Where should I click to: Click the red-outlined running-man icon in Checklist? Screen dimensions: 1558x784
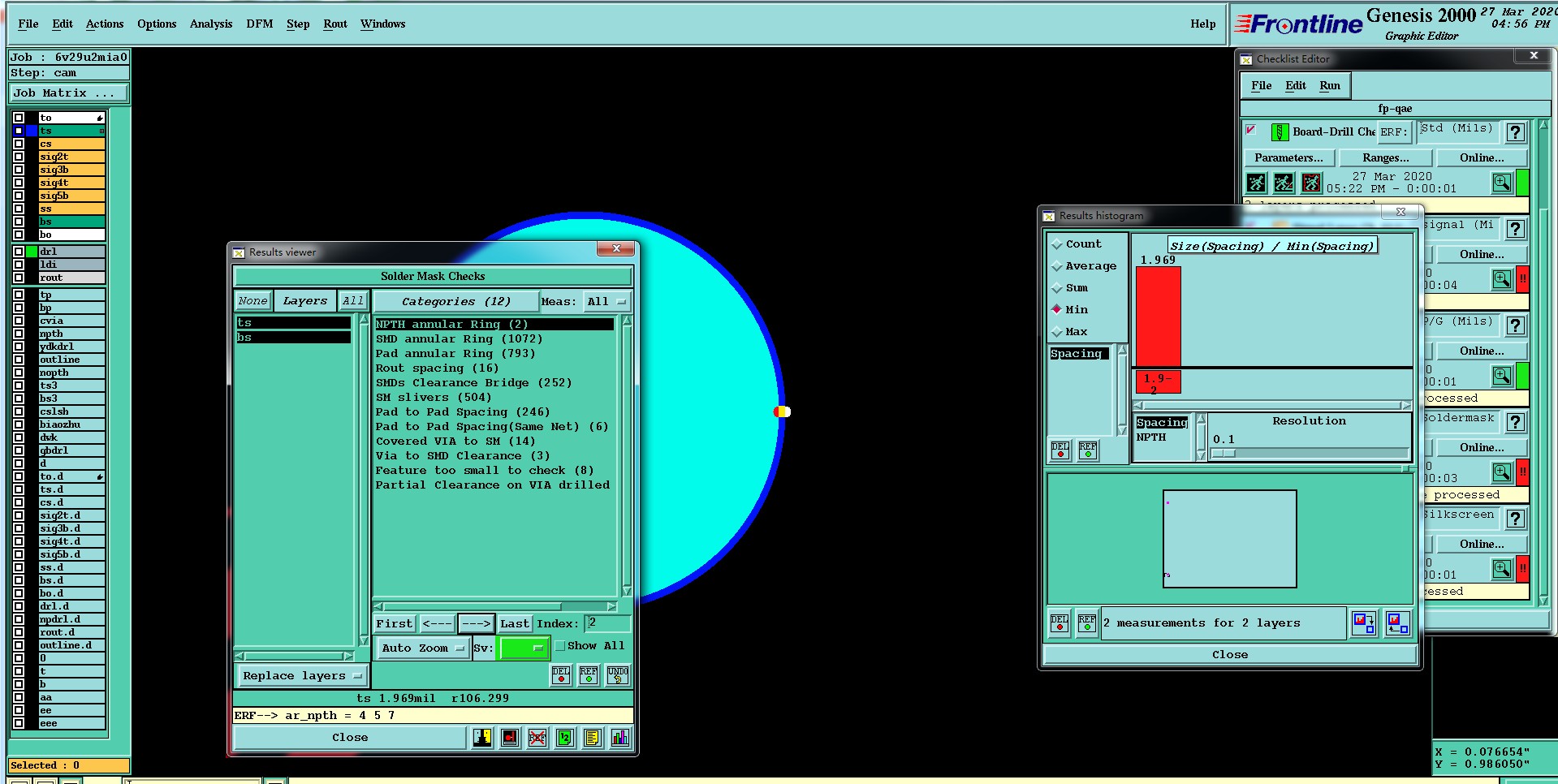point(1311,183)
